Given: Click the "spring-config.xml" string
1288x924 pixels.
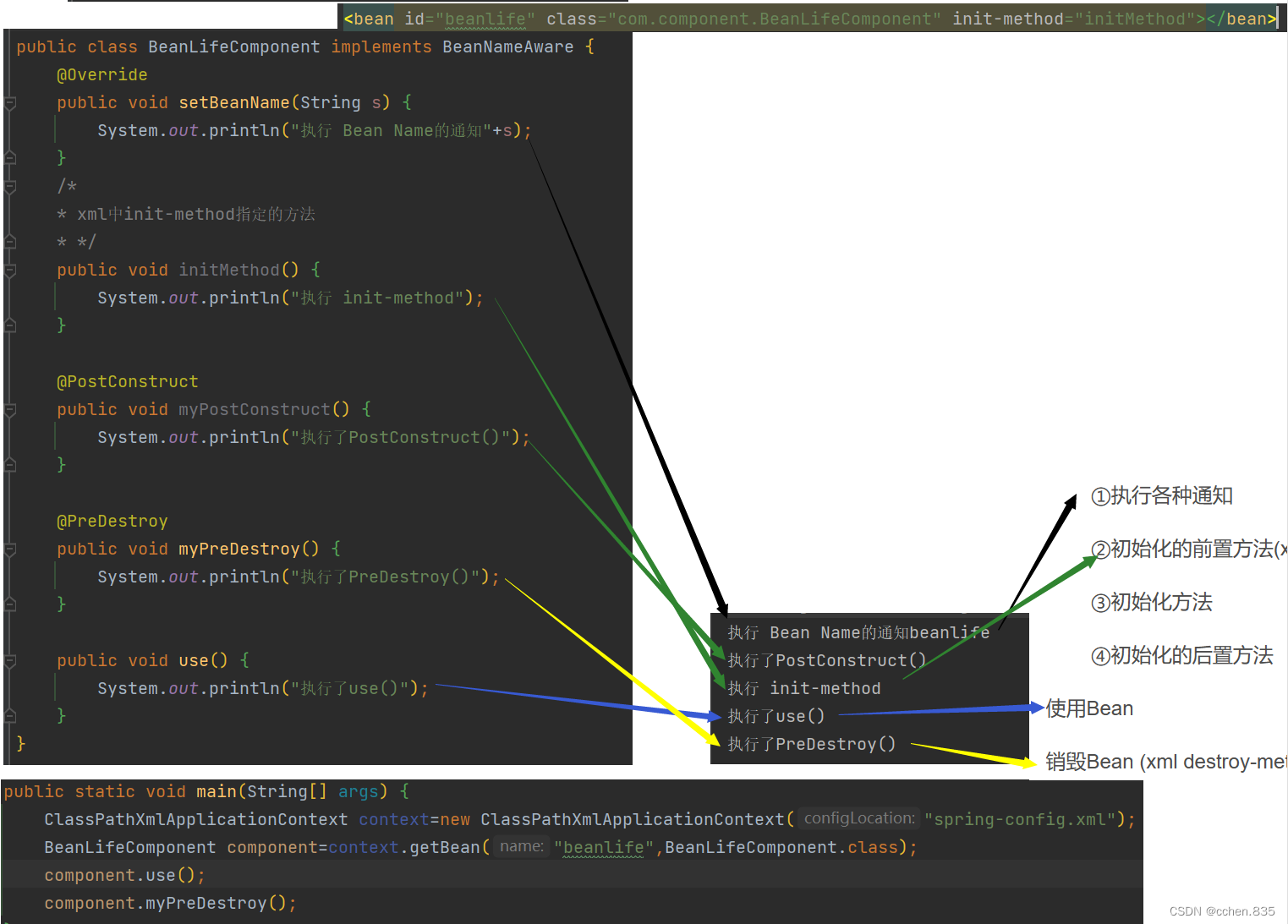Looking at the screenshot, I should tap(1020, 820).
